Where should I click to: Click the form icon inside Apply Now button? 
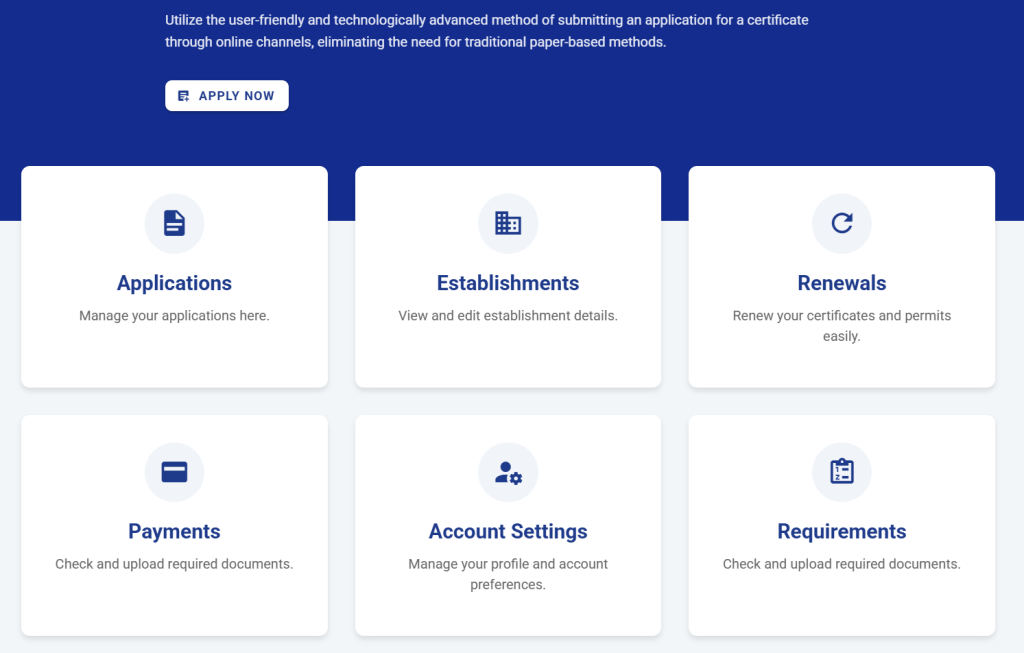(184, 96)
